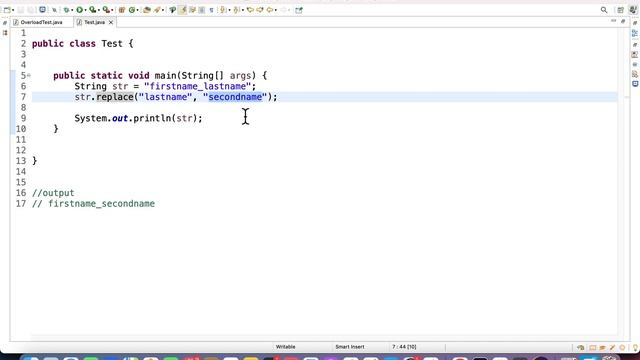This screenshot has height=360, width=640.
Task: Toggle Show Whitespace Characters pilcrow icon
Action: point(211,10)
